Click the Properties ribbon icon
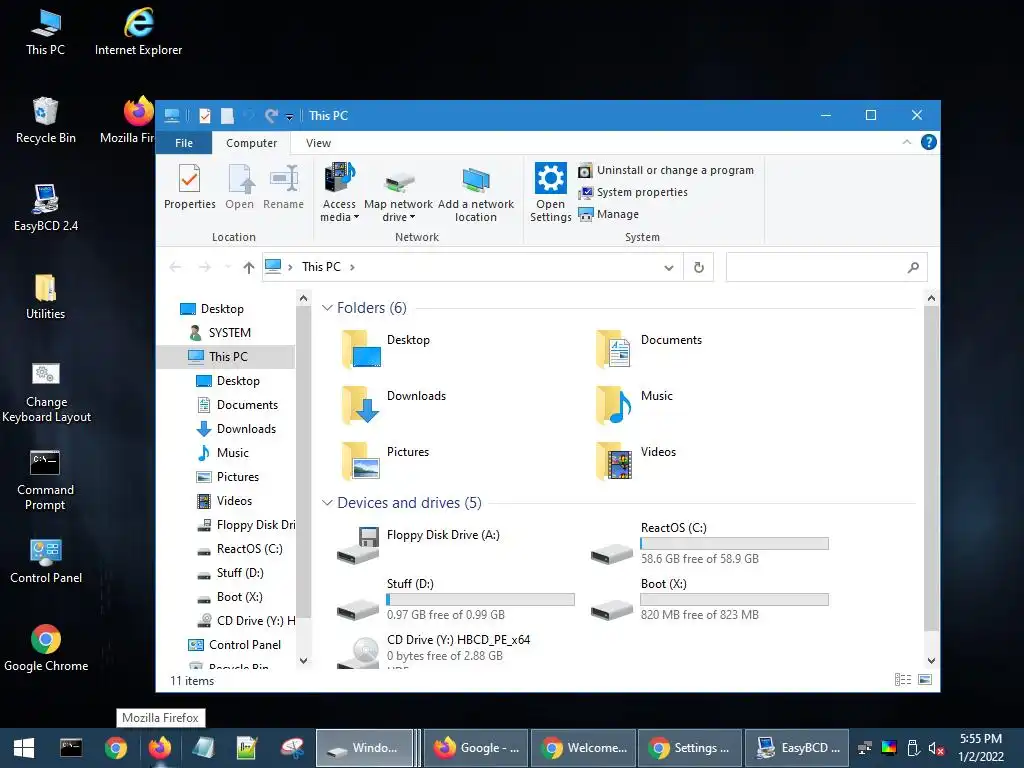The width and height of the screenshot is (1024, 768). [x=189, y=187]
